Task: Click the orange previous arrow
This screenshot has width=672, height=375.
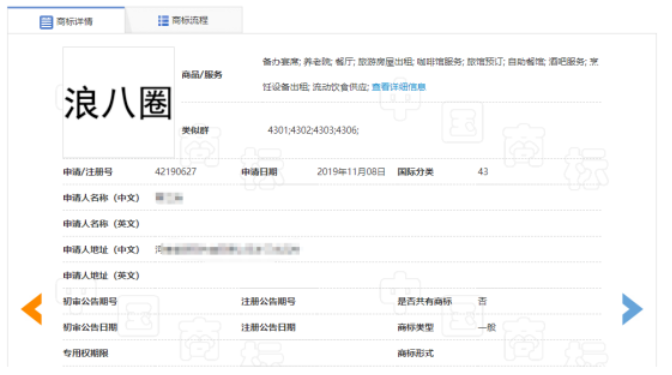Action: (32, 309)
